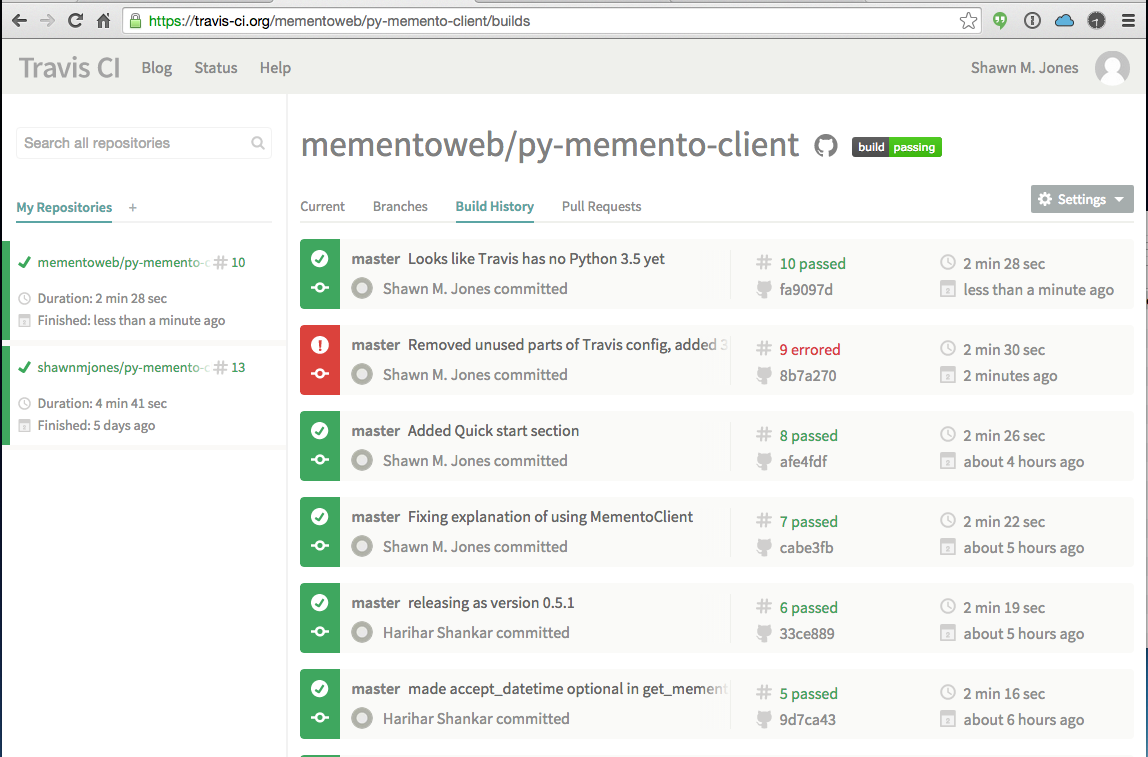Open build 8 passed

[808, 436]
